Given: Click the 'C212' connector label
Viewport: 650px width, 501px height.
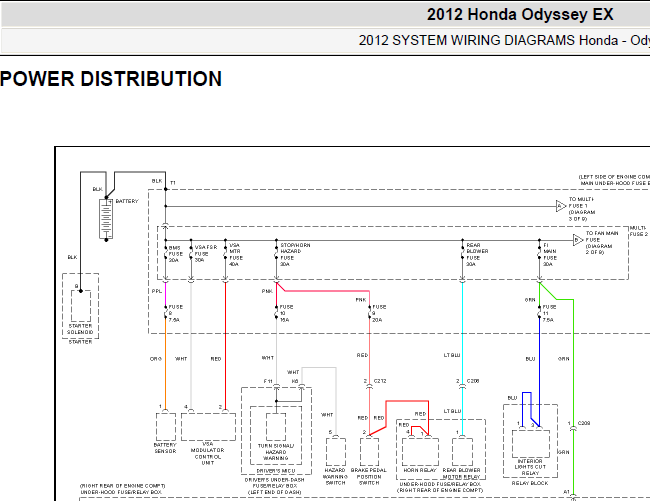Looking at the screenshot, I should point(380,381).
